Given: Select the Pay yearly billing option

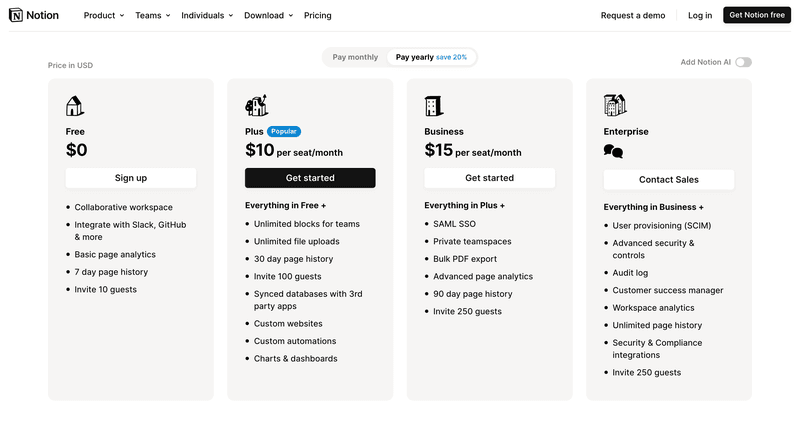Looking at the screenshot, I should click(x=431, y=57).
